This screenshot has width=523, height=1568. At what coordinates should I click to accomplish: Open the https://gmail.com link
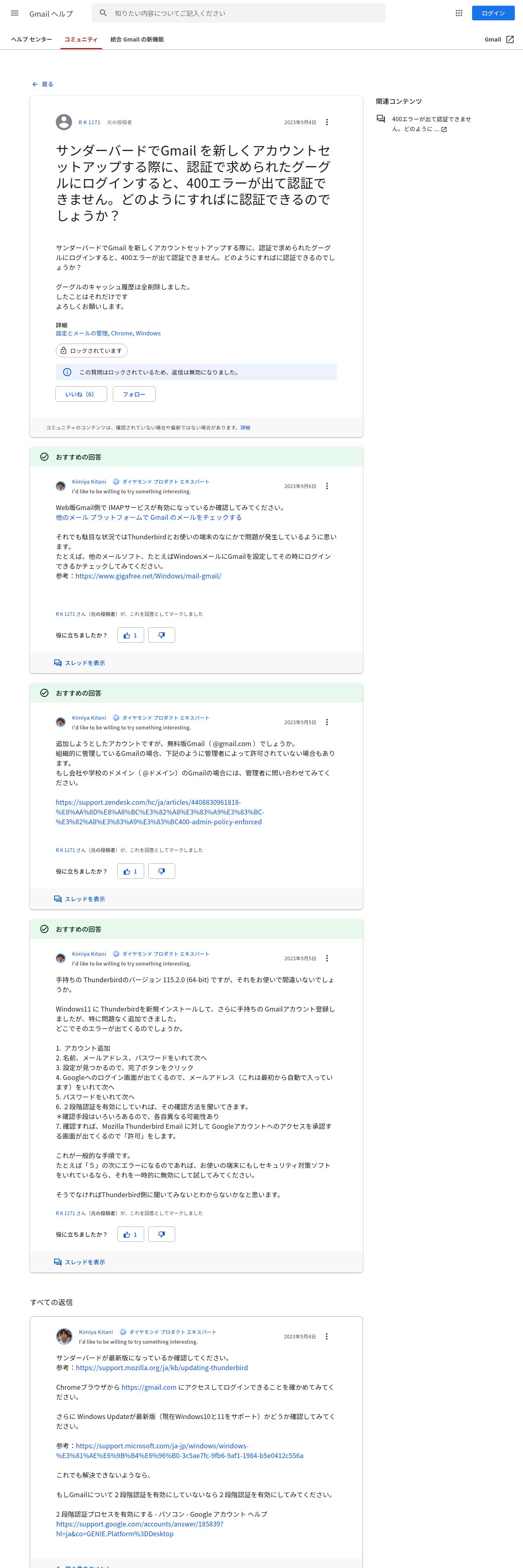[149, 1387]
